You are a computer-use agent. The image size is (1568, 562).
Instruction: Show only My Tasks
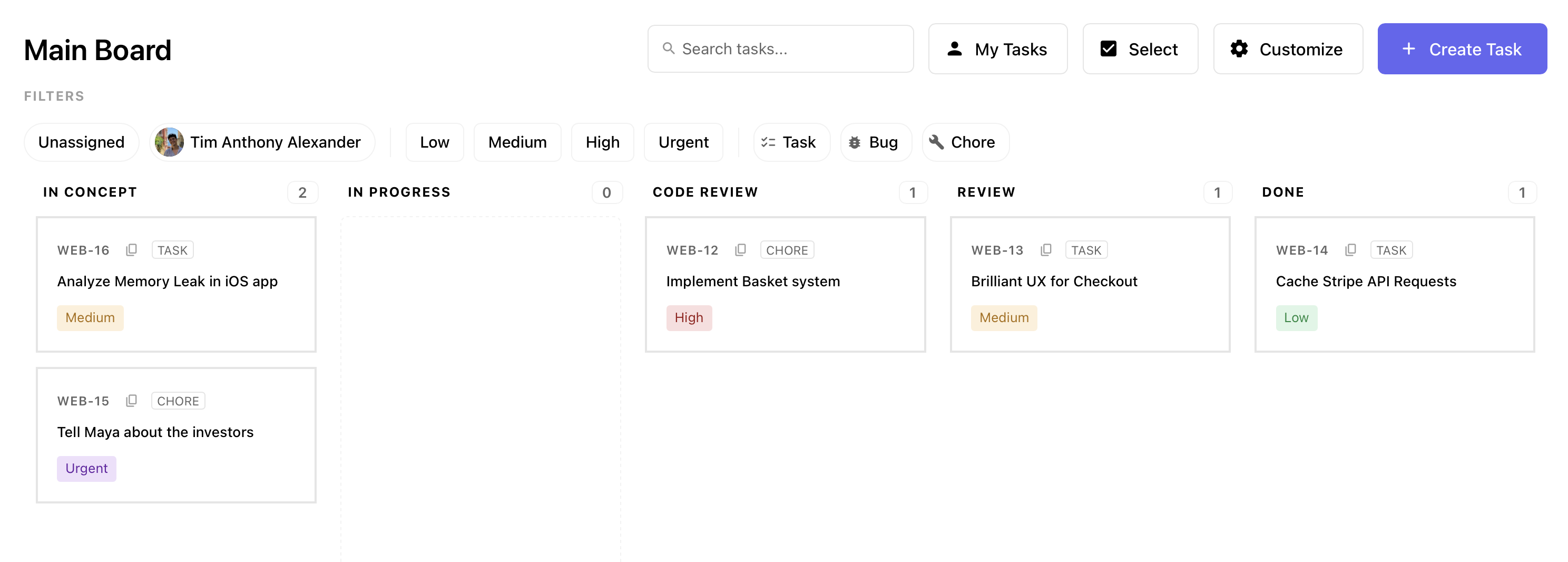click(997, 49)
